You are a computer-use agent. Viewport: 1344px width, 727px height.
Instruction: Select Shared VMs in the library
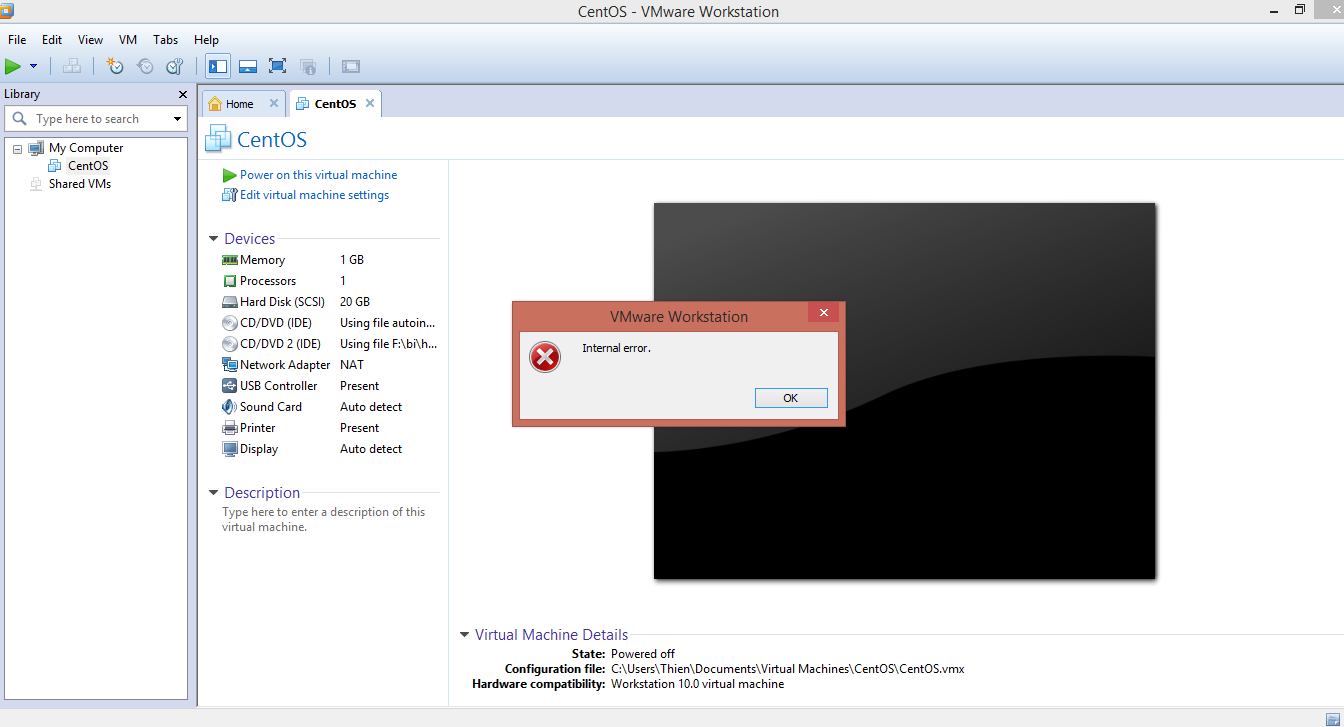click(79, 184)
